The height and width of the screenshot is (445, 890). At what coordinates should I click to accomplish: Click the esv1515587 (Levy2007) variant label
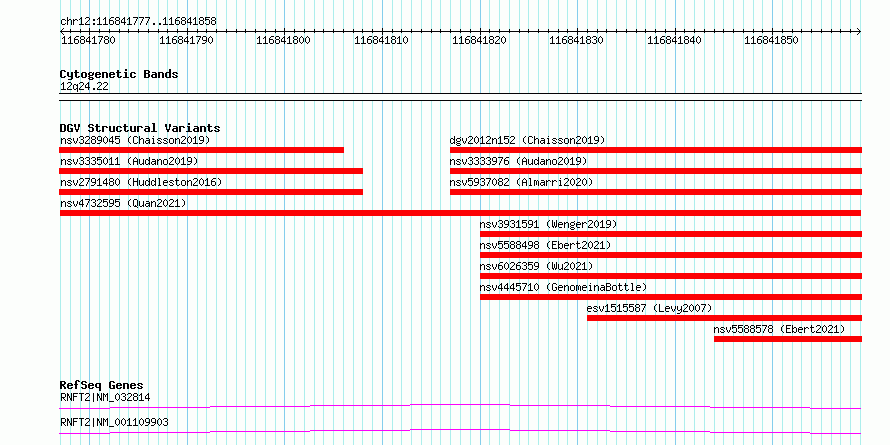tap(649, 308)
